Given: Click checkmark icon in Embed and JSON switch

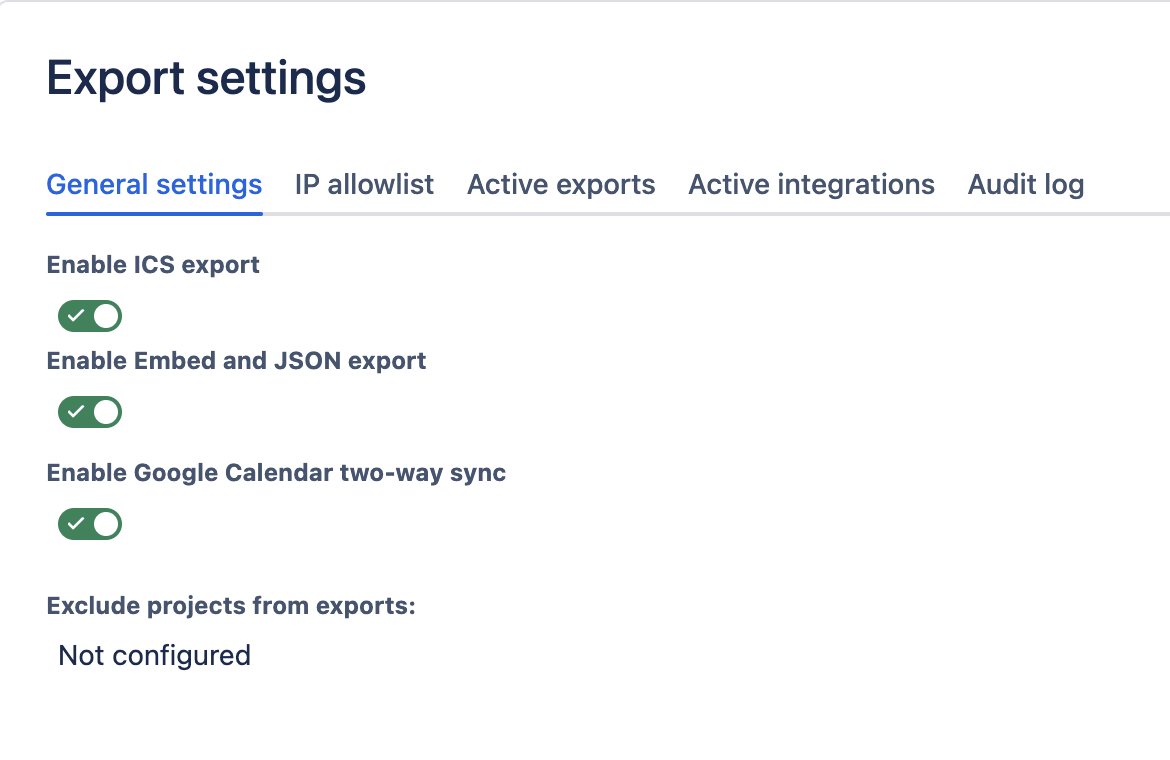Looking at the screenshot, I should [76, 412].
